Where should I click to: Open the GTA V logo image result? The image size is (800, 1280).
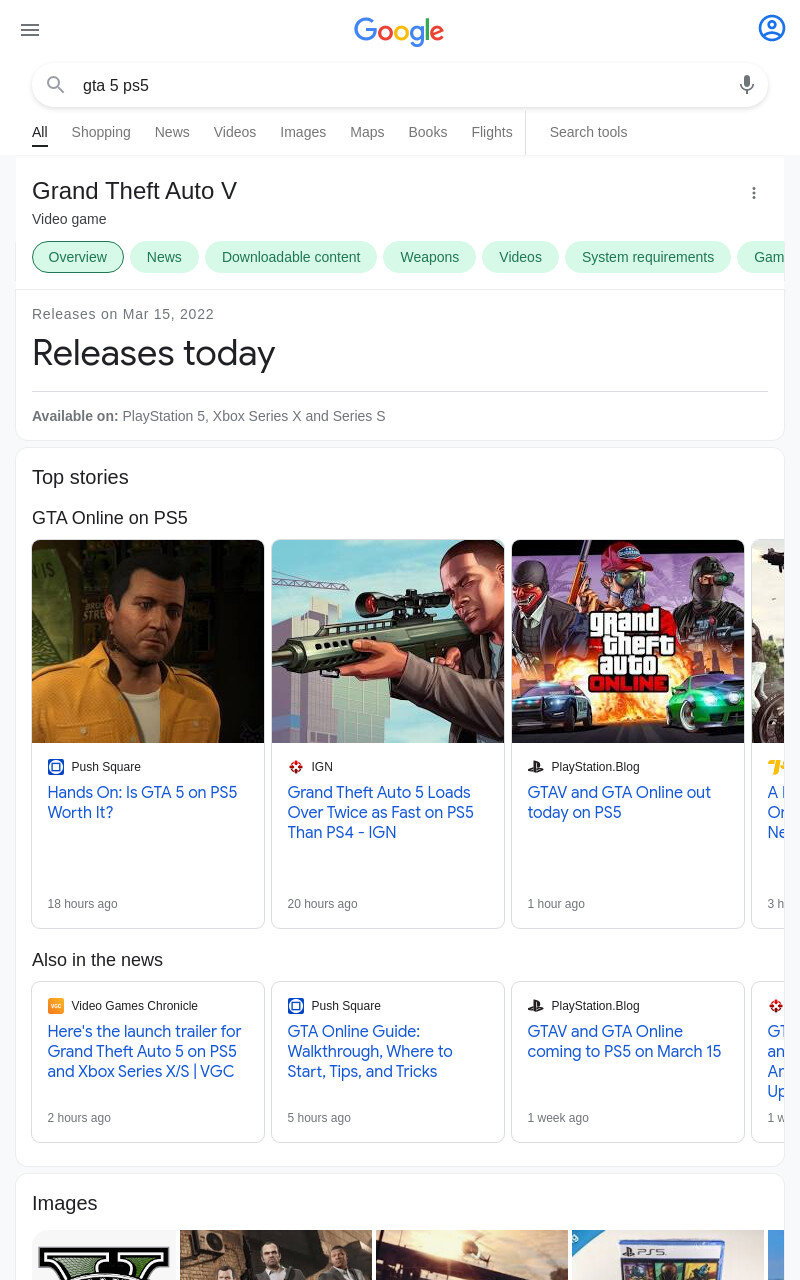[x=104, y=1255]
